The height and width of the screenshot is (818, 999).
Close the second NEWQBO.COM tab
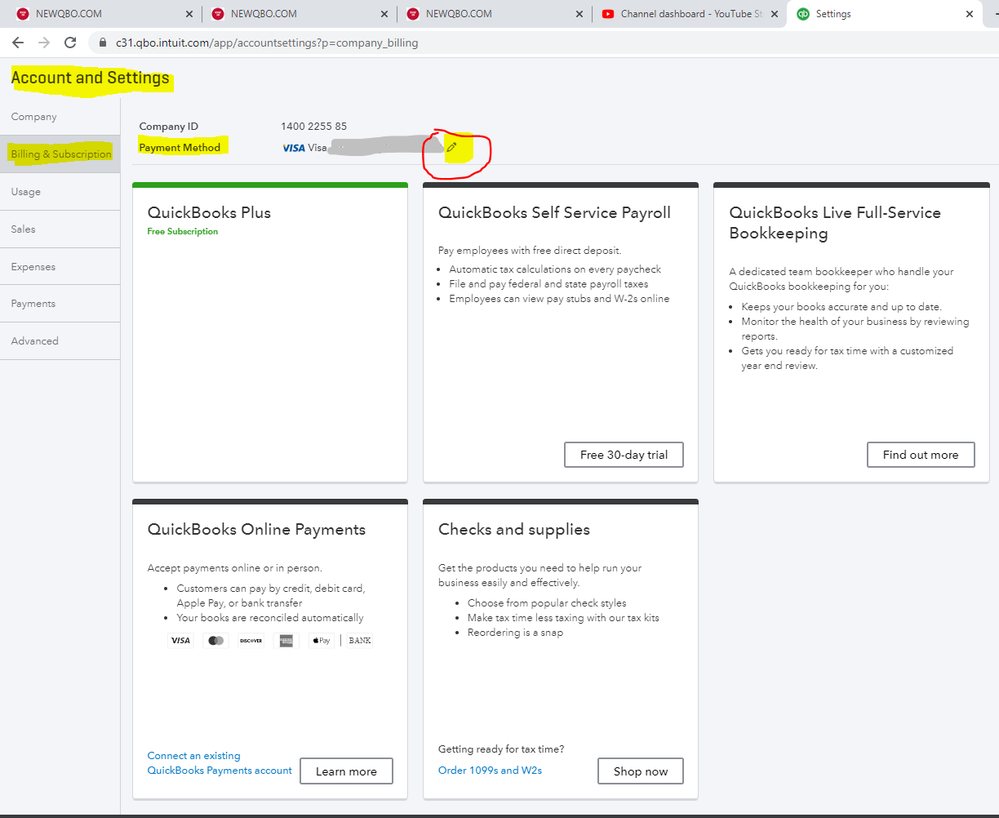[x=384, y=14]
